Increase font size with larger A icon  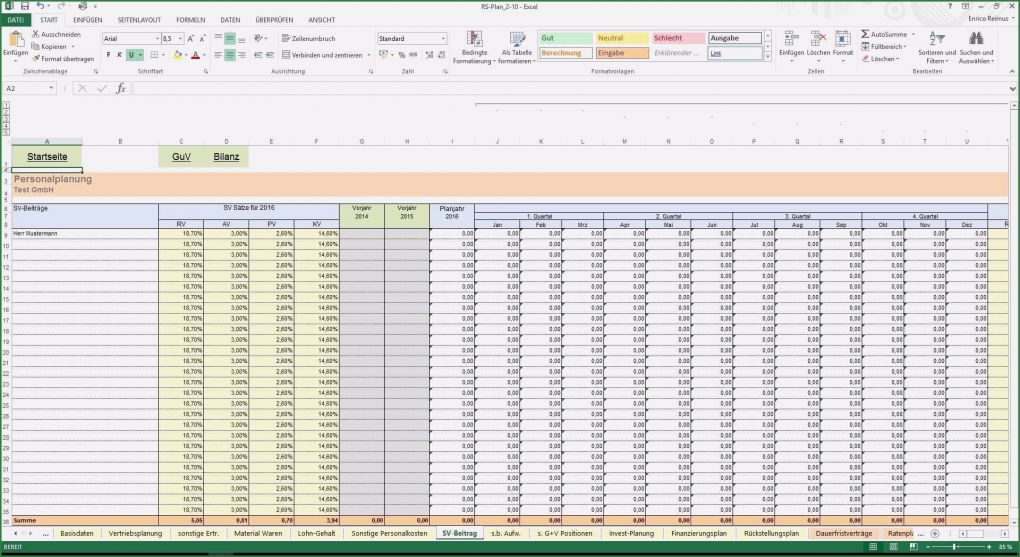191,39
